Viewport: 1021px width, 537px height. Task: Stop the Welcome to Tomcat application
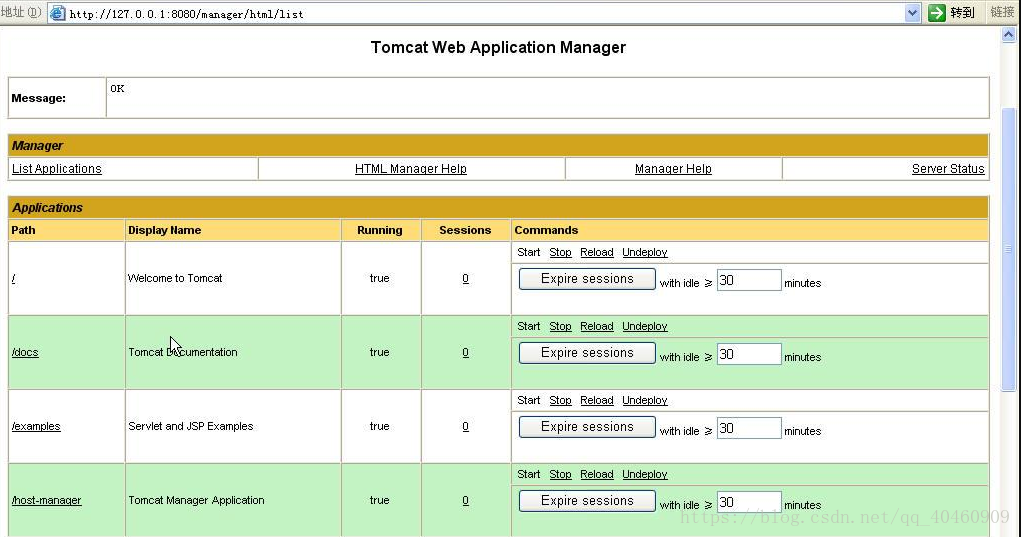point(560,253)
